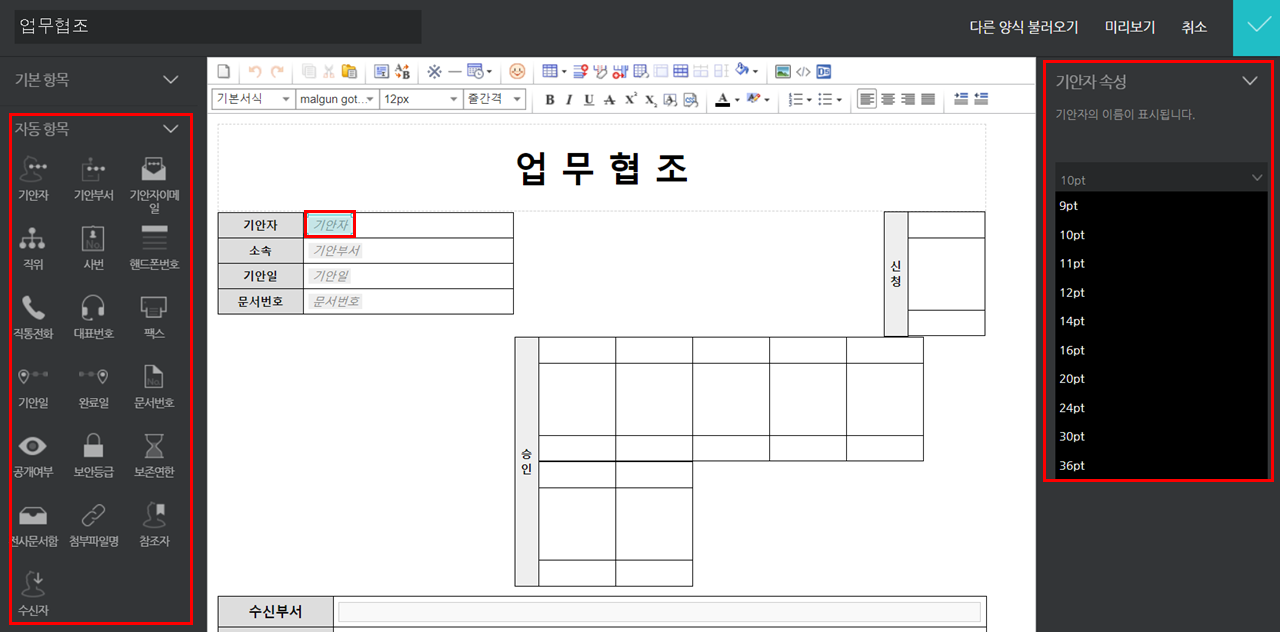Insert the 기안자이메일 auto field
The height and width of the screenshot is (632, 1280).
click(153, 170)
